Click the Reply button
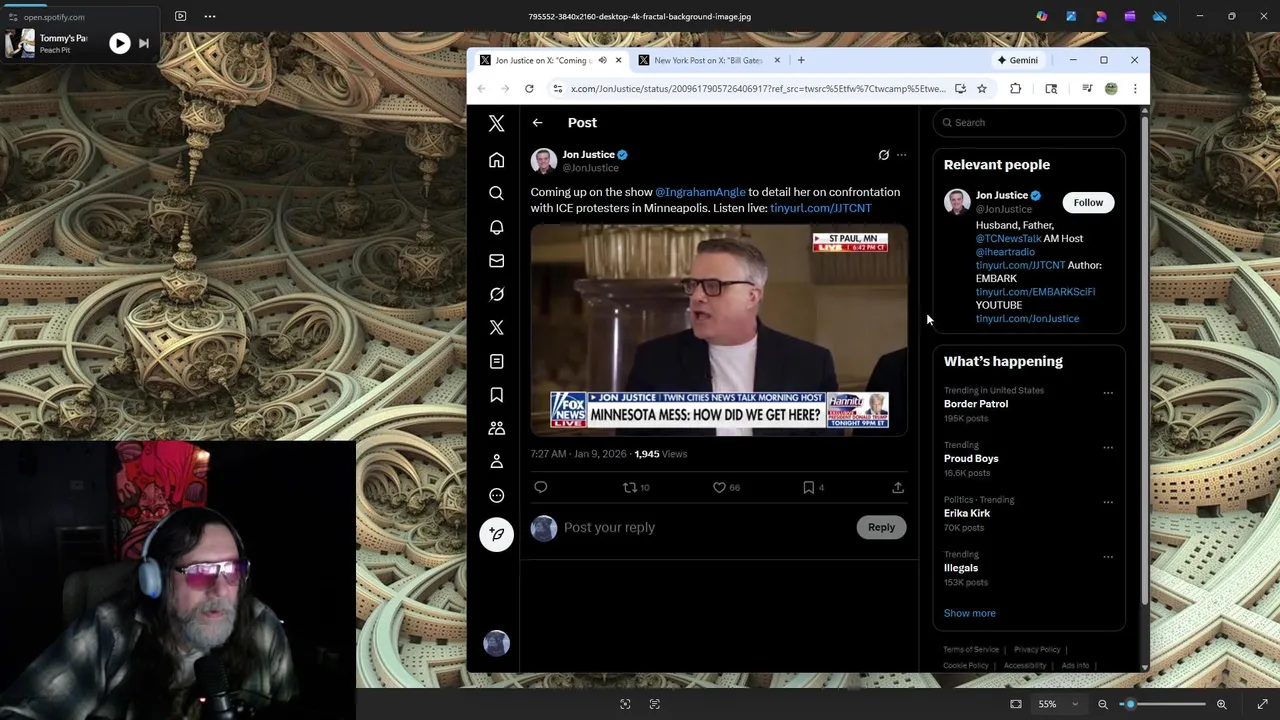Screen dimensions: 1280x720 (x=881, y=527)
